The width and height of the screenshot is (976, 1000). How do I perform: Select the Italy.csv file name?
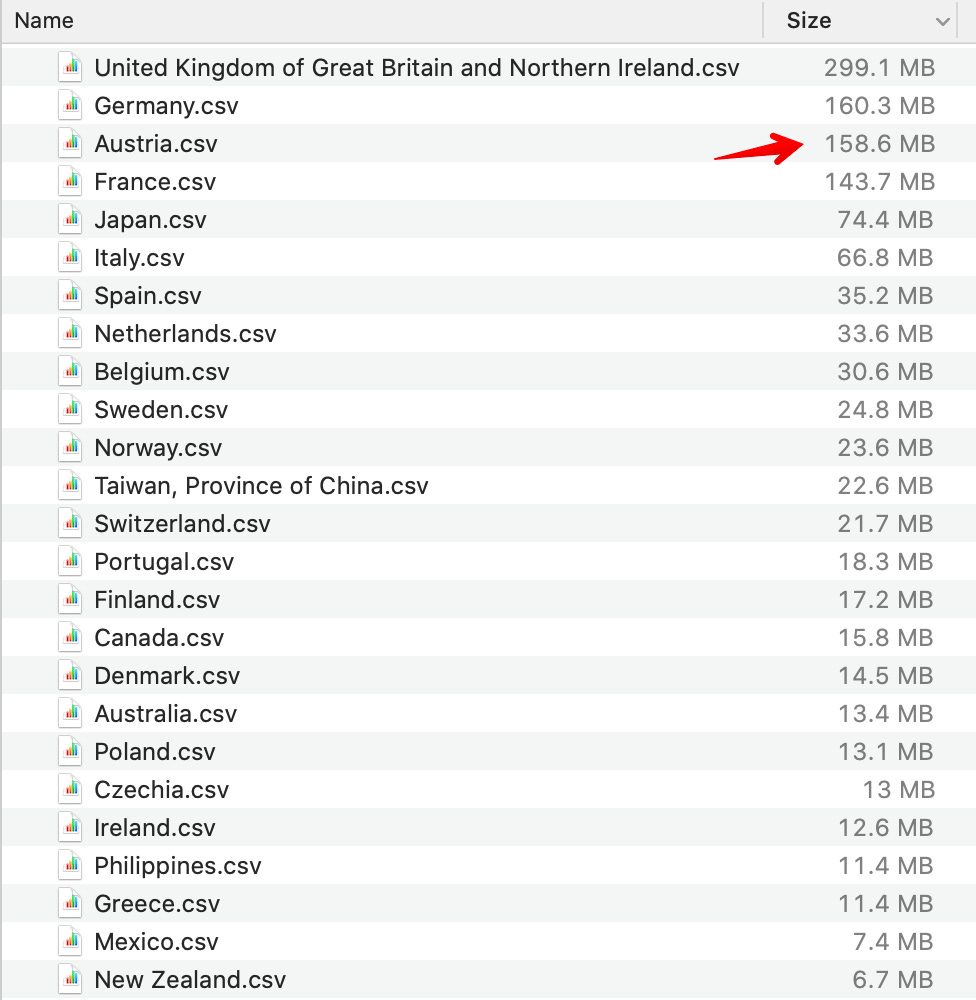(139, 258)
